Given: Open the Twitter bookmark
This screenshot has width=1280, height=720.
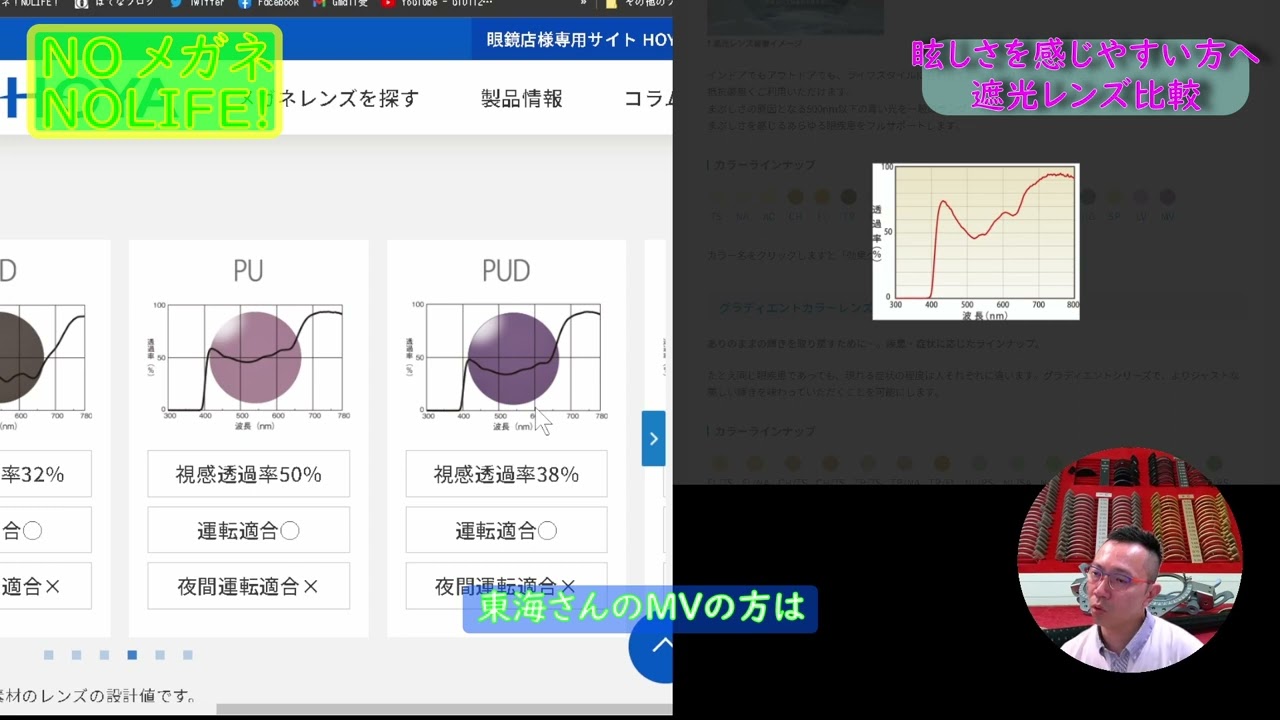Looking at the screenshot, I should [x=196, y=3].
